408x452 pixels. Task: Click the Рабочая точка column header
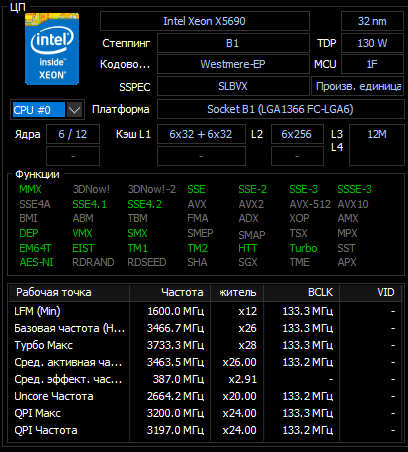tap(69, 292)
